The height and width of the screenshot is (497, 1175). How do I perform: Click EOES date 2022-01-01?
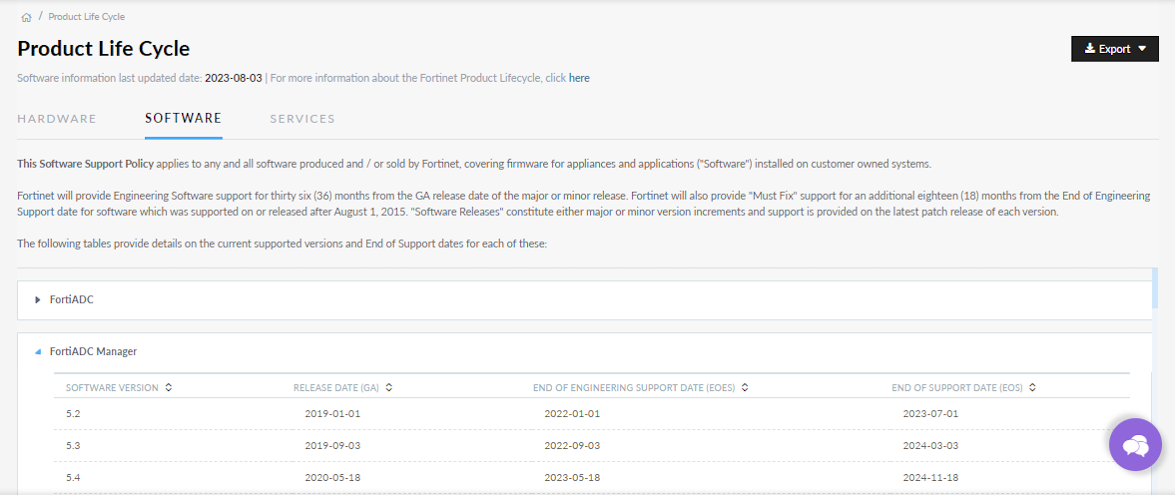point(573,413)
